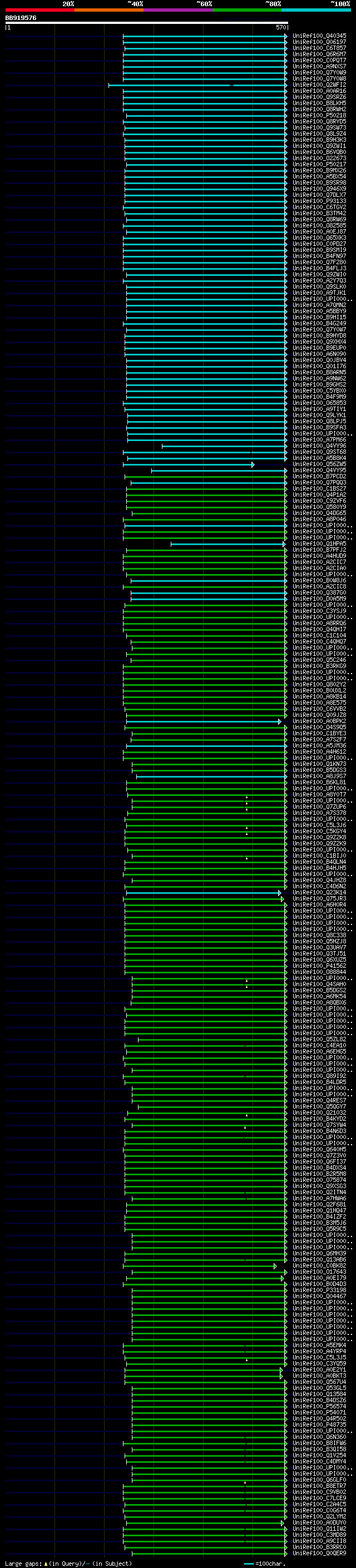Select hit UniRef100_Q7Y0W9
The height and width of the screenshot is (1568, 356).
[319, 72]
